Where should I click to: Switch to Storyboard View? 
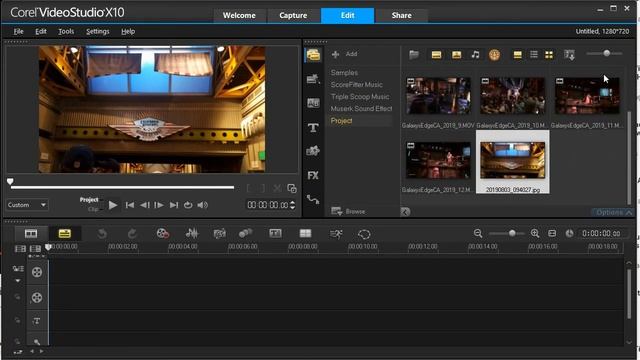[31, 233]
